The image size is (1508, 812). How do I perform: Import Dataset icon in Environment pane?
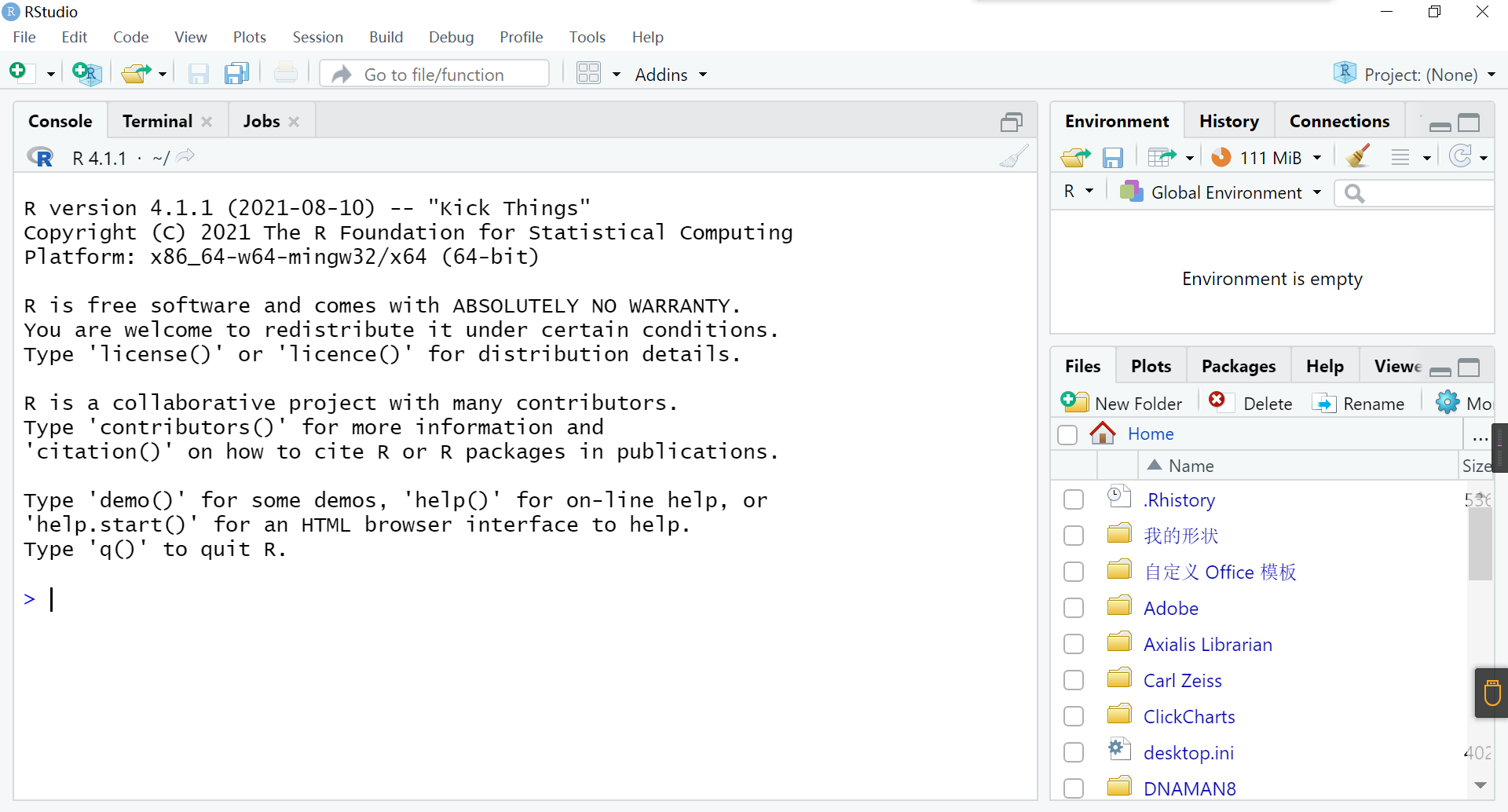(x=1162, y=157)
